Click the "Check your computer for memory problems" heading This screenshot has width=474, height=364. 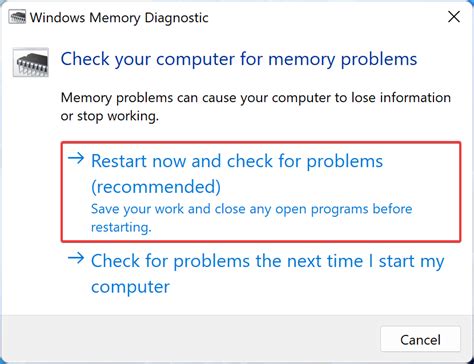[239, 60]
